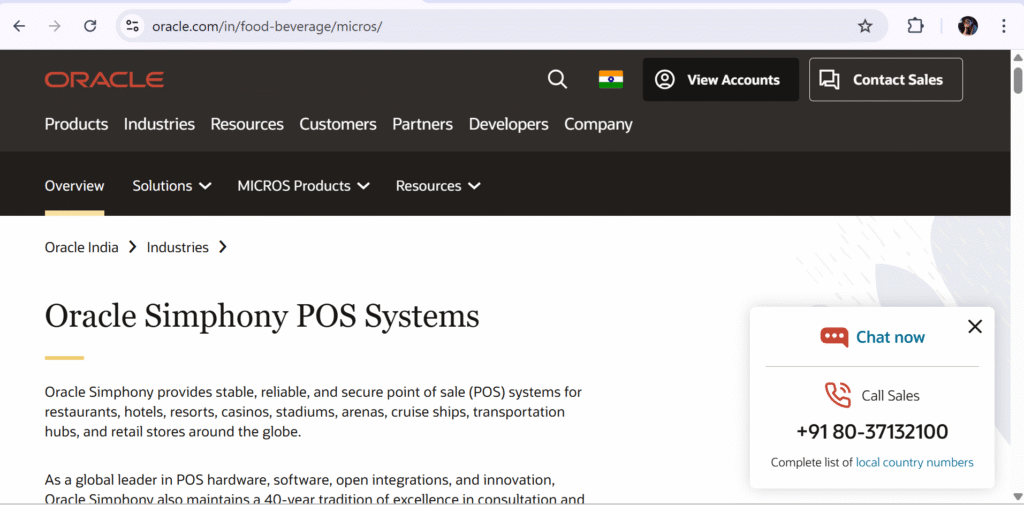
Task: Click the chat bubble icon
Action: (834, 337)
